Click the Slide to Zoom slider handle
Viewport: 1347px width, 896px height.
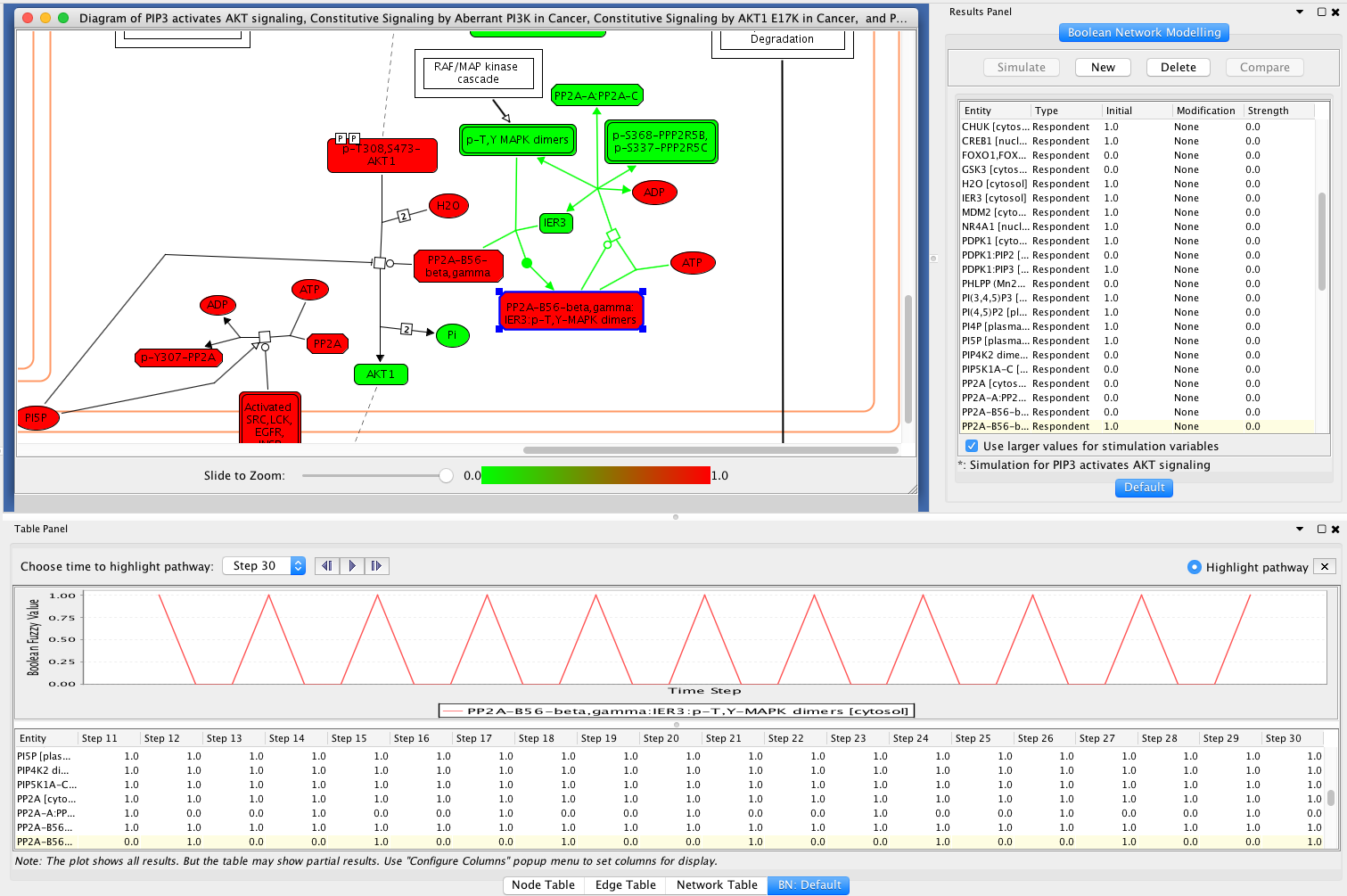446,476
